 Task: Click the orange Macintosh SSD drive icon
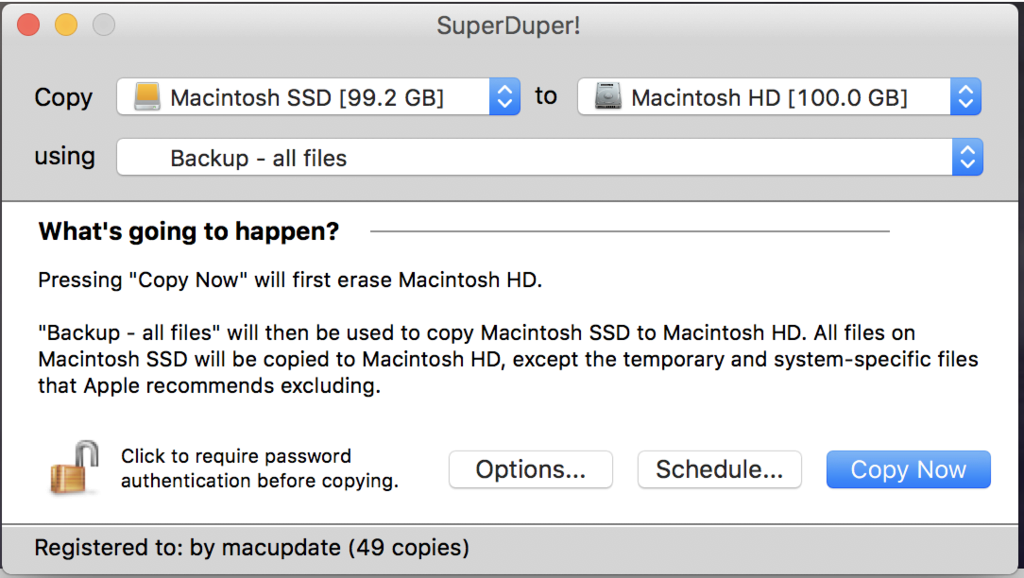point(148,97)
